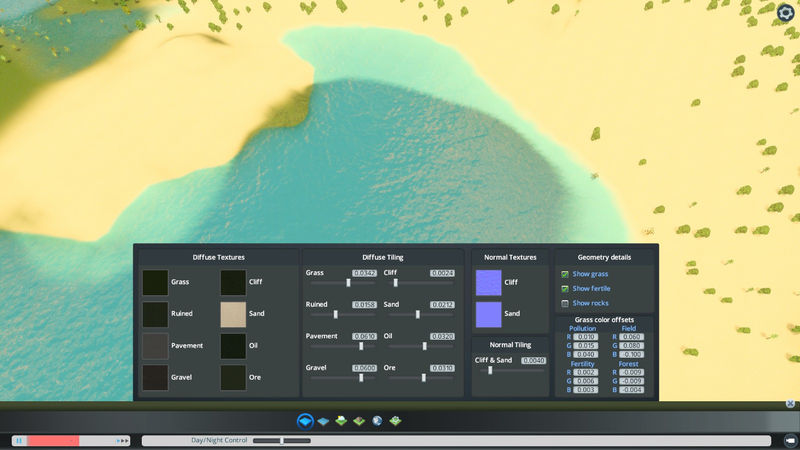The height and width of the screenshot is (450, 800).
Task: Disable the Show grass checkbox
Action: point(565,274)
